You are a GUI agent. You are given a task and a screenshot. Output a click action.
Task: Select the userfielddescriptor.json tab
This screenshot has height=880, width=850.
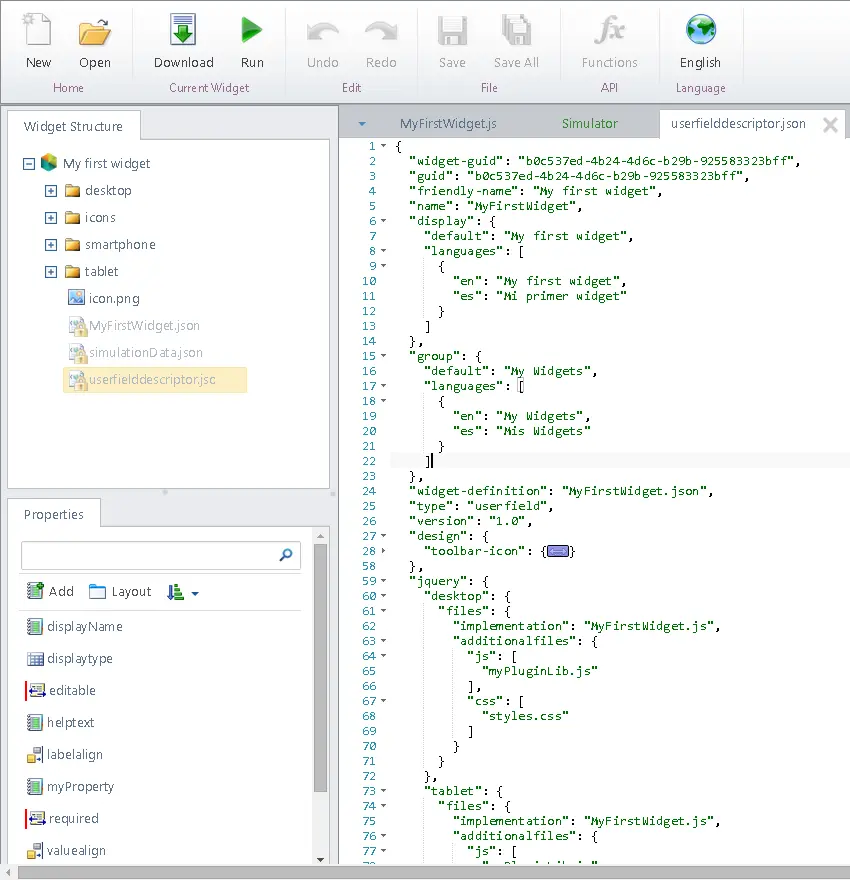pyautogui.click(x=738, y=123)
